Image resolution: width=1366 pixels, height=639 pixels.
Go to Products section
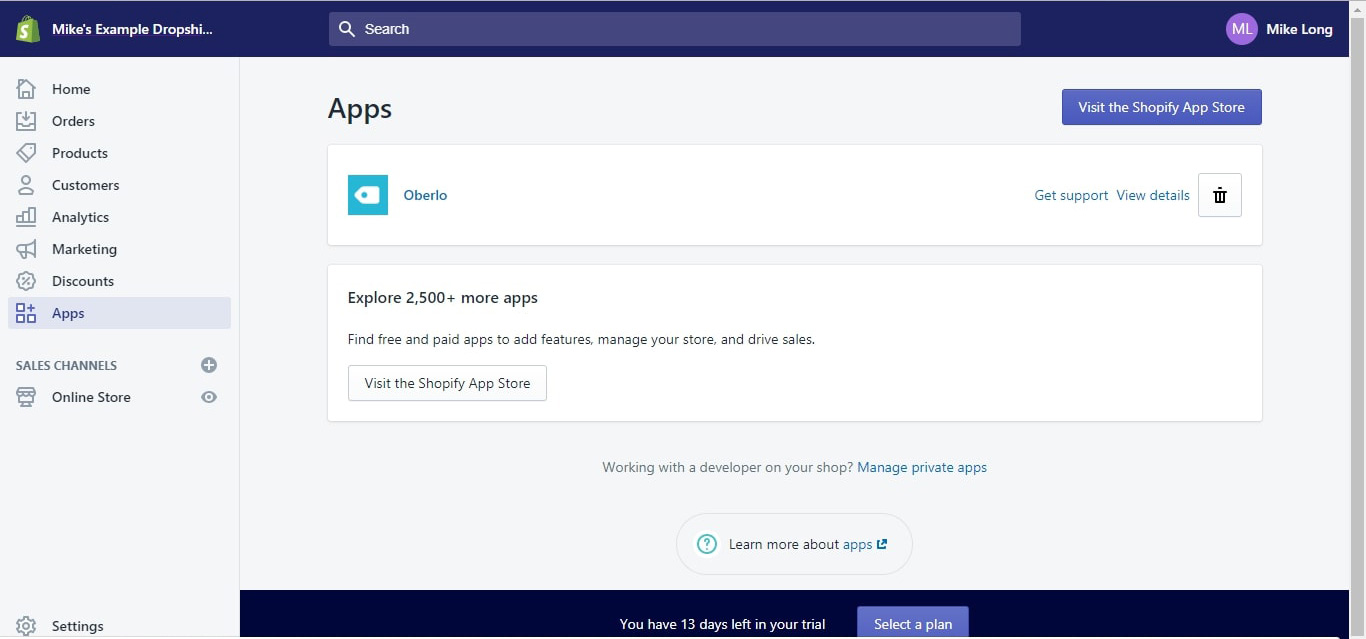79,153
